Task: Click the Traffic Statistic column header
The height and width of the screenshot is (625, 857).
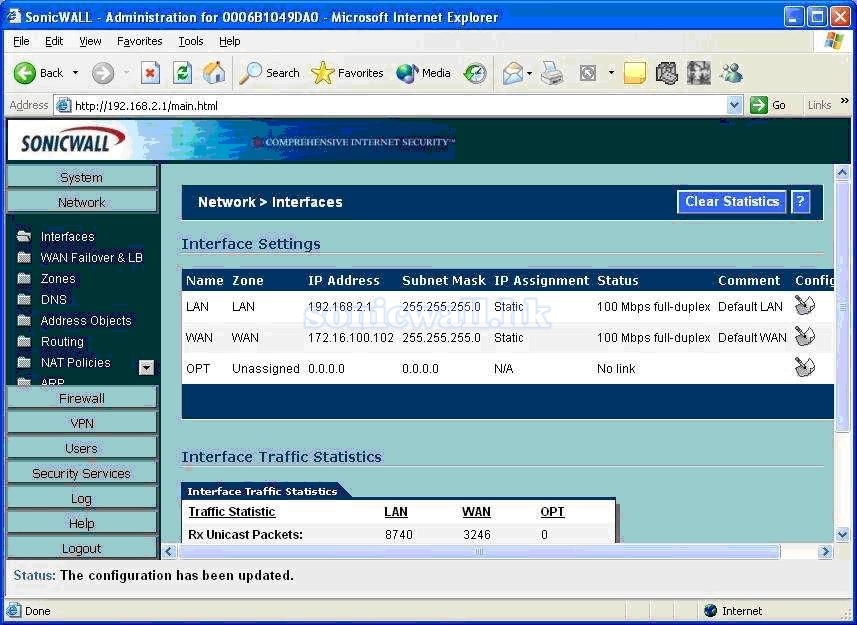Action: (x=232, y=512)
